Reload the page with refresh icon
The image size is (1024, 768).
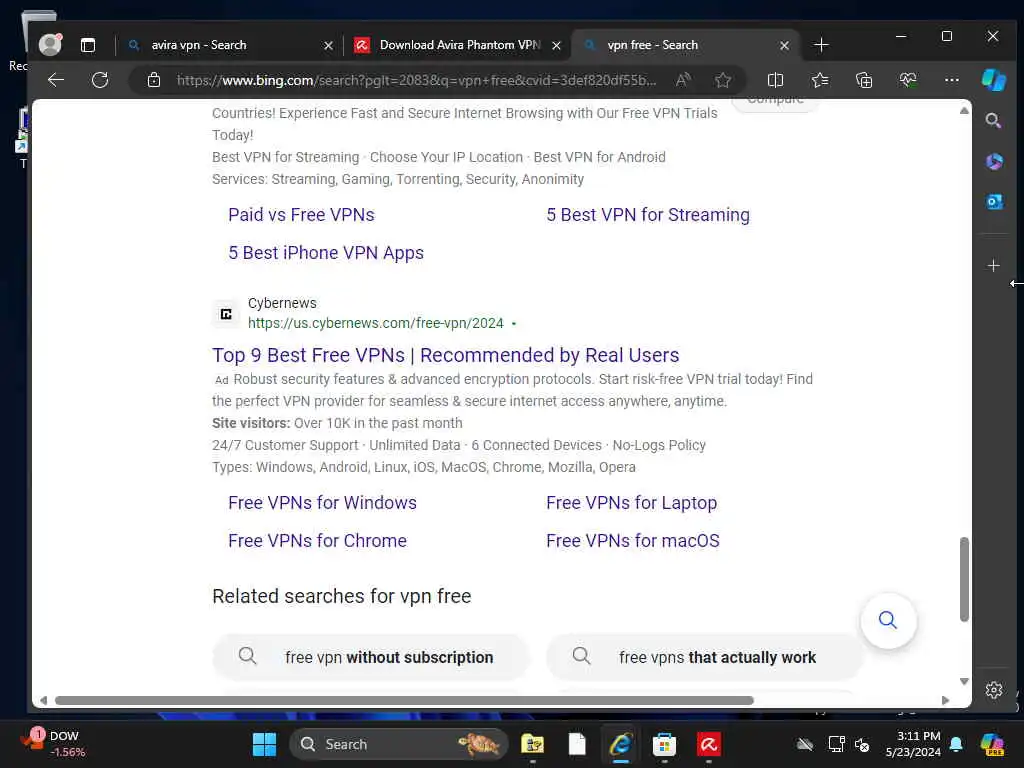[100, 80]
